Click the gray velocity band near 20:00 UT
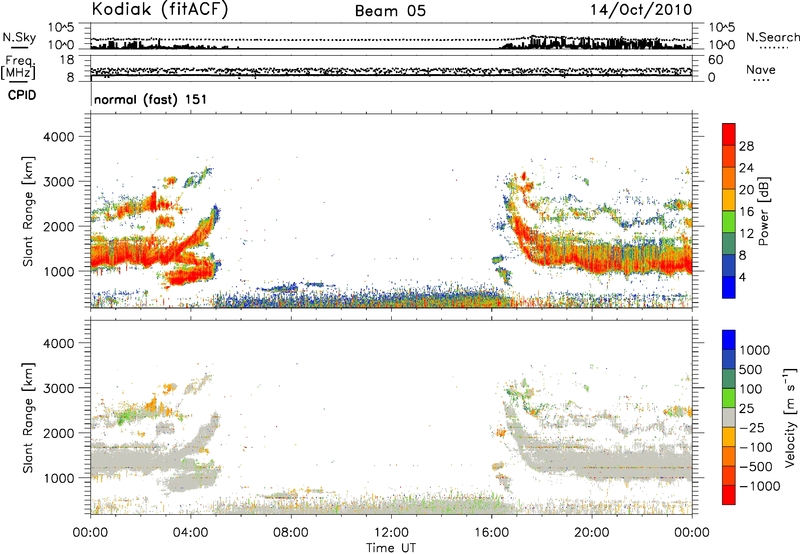Viewport: 800px width, 554px height. click(592, 459)
